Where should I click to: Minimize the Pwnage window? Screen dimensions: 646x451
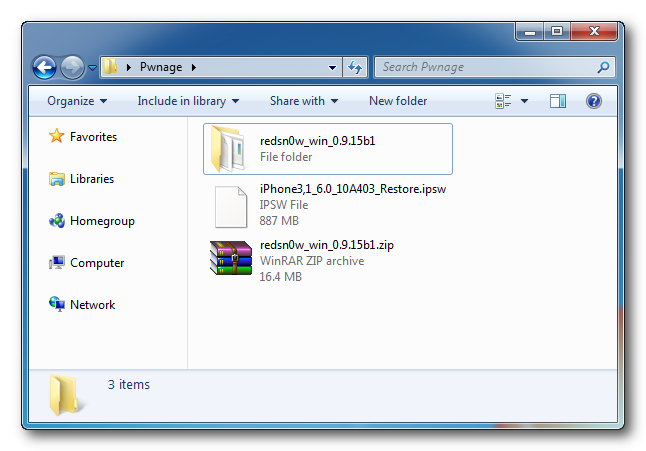[530, 31]
